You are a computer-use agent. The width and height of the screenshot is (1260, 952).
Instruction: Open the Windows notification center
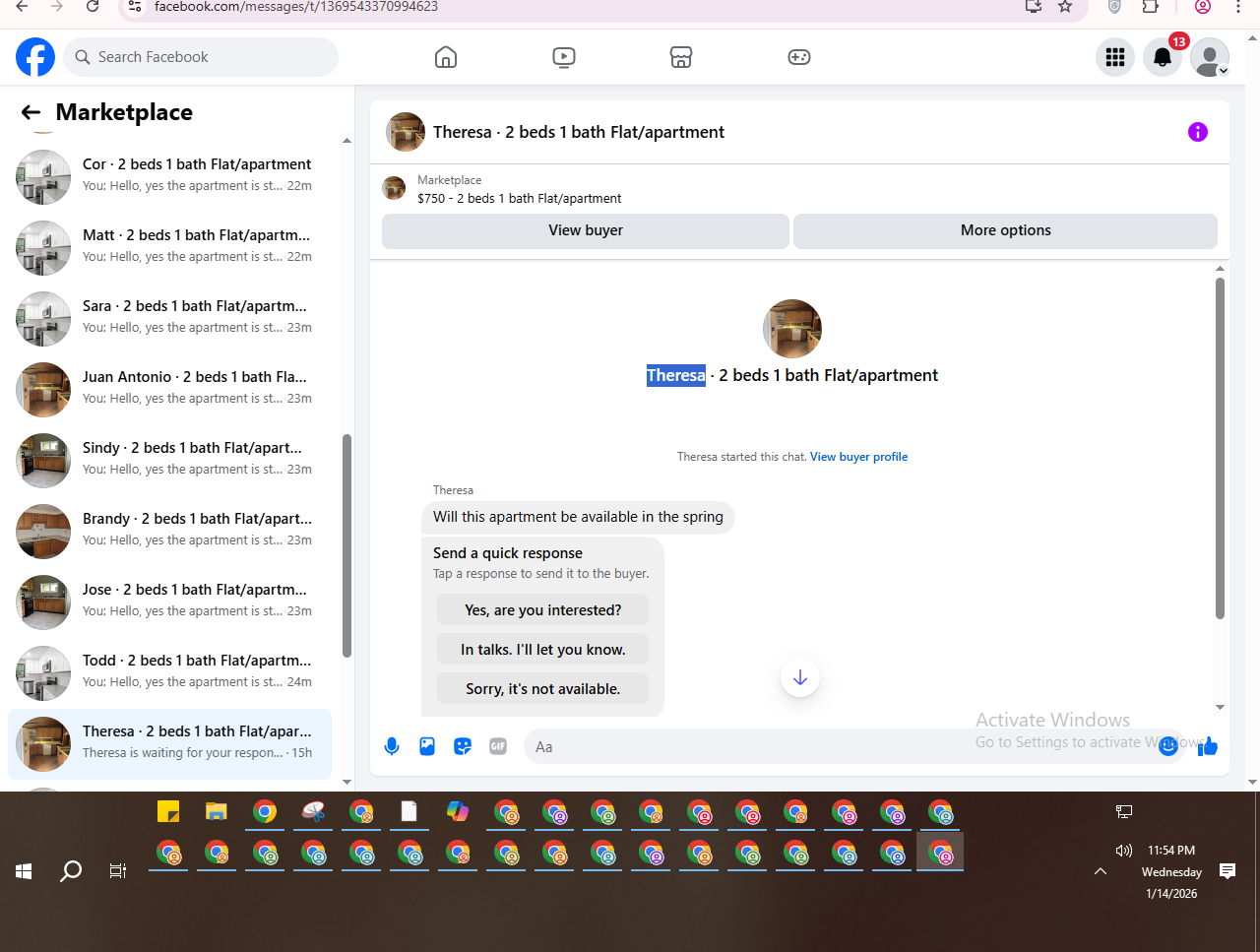pos(1228,871)
